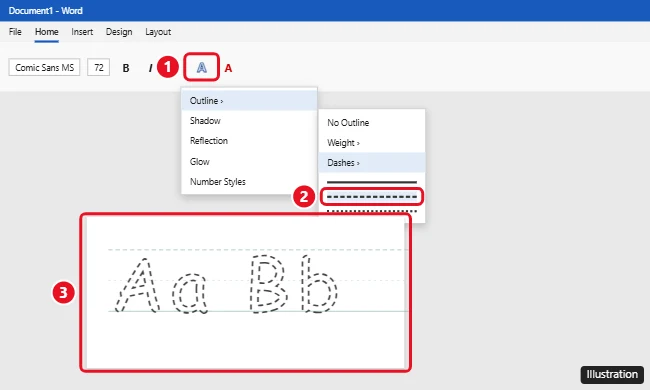This screenshot has height=390, width=650.
Task: Toggle Italic formatting
Action: tap(150, 68)
